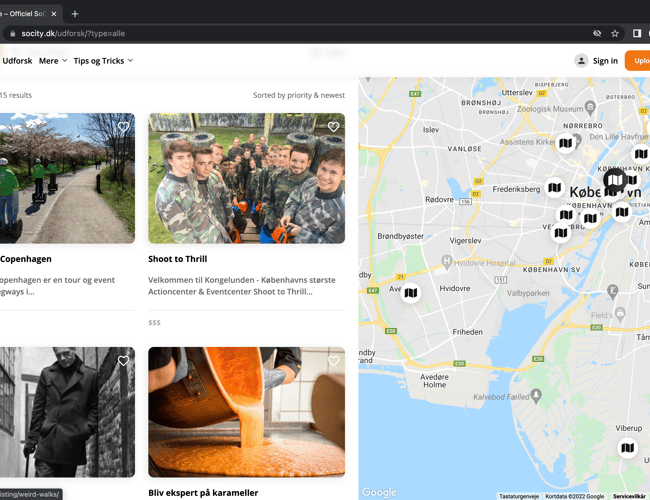Bookmark this page with the star icon
Image resolution: width=650 pixels, height=500 pixels.
coord(614,34)
